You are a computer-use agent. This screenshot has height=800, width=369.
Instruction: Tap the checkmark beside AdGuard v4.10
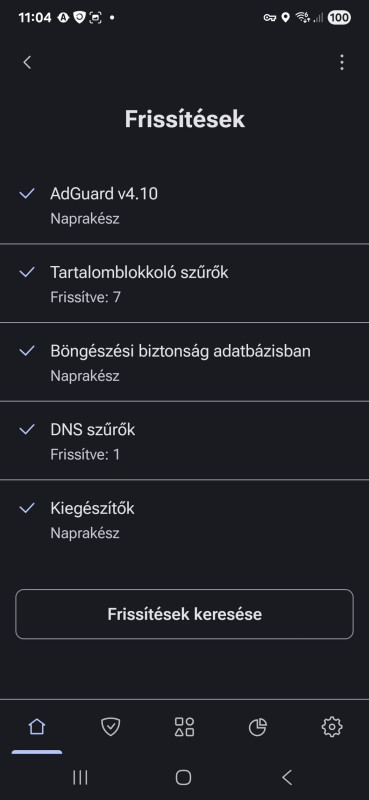click(27, 193)
